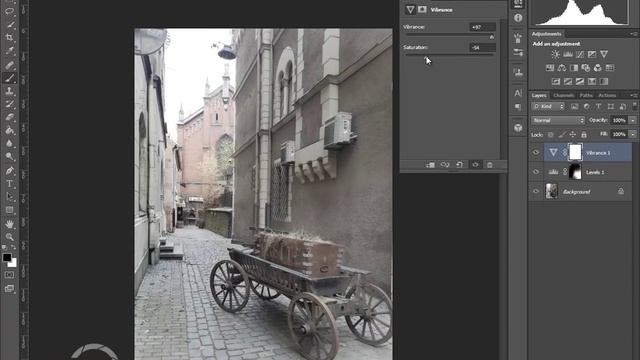Open the Fill slider arrow
This screenshot has height=360, width=640.
(x=633, y=134)
